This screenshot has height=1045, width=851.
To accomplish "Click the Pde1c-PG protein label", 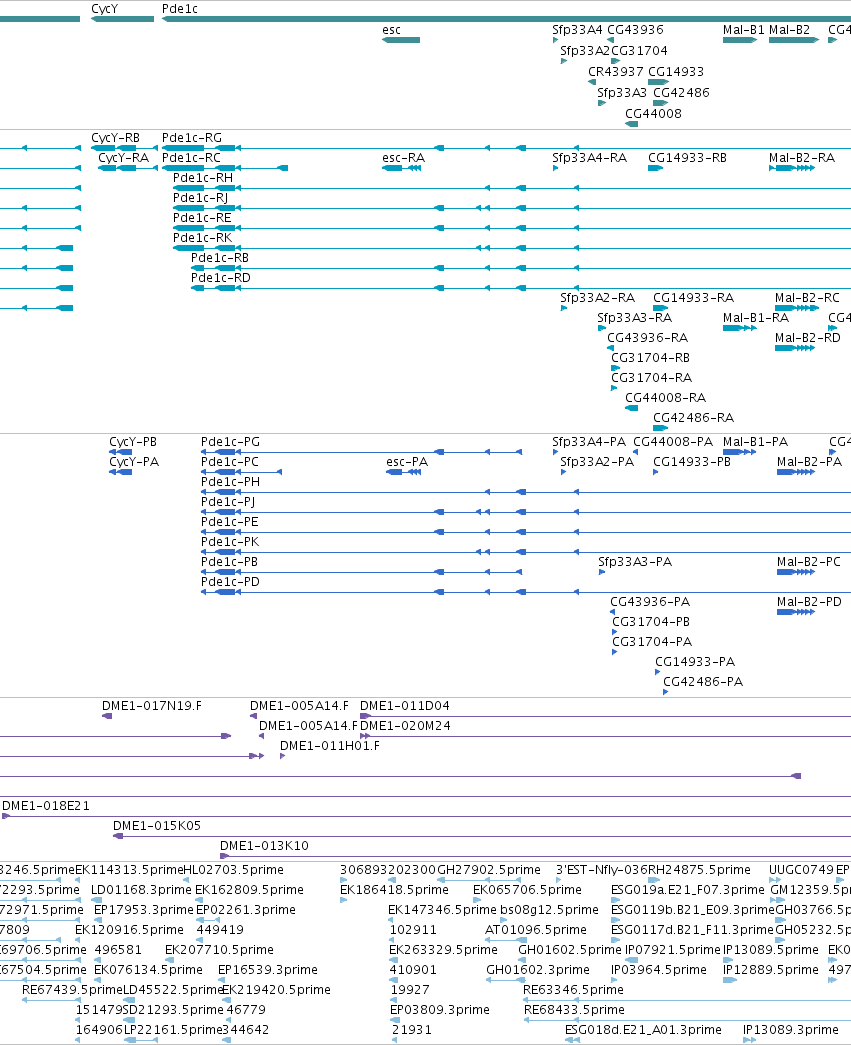I will click(230, 441).
